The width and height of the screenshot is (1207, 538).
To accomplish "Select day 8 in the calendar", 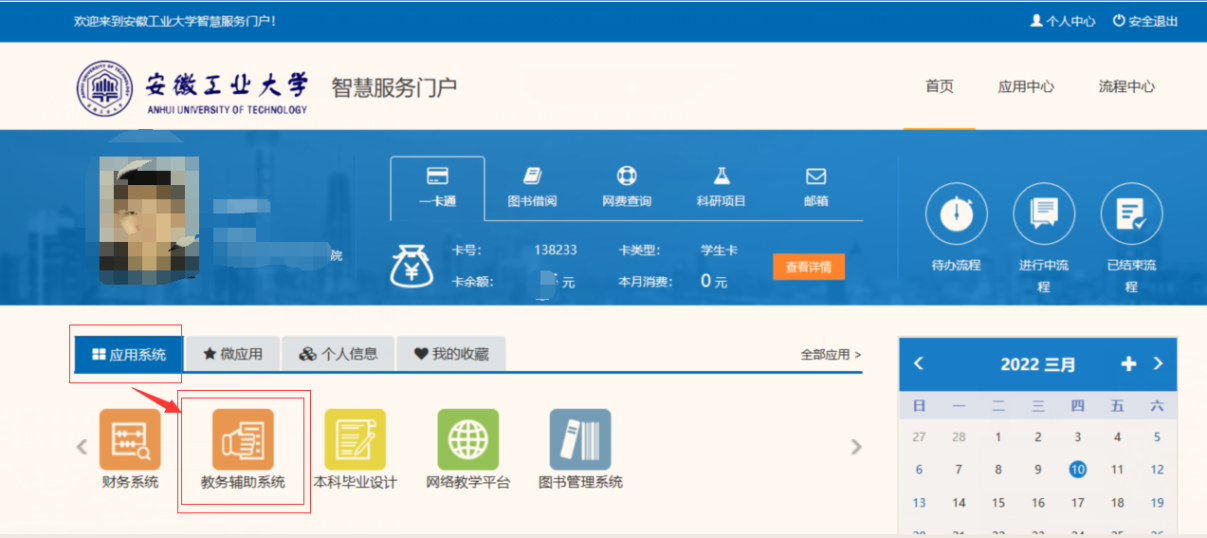I will [x=998, y=469].
